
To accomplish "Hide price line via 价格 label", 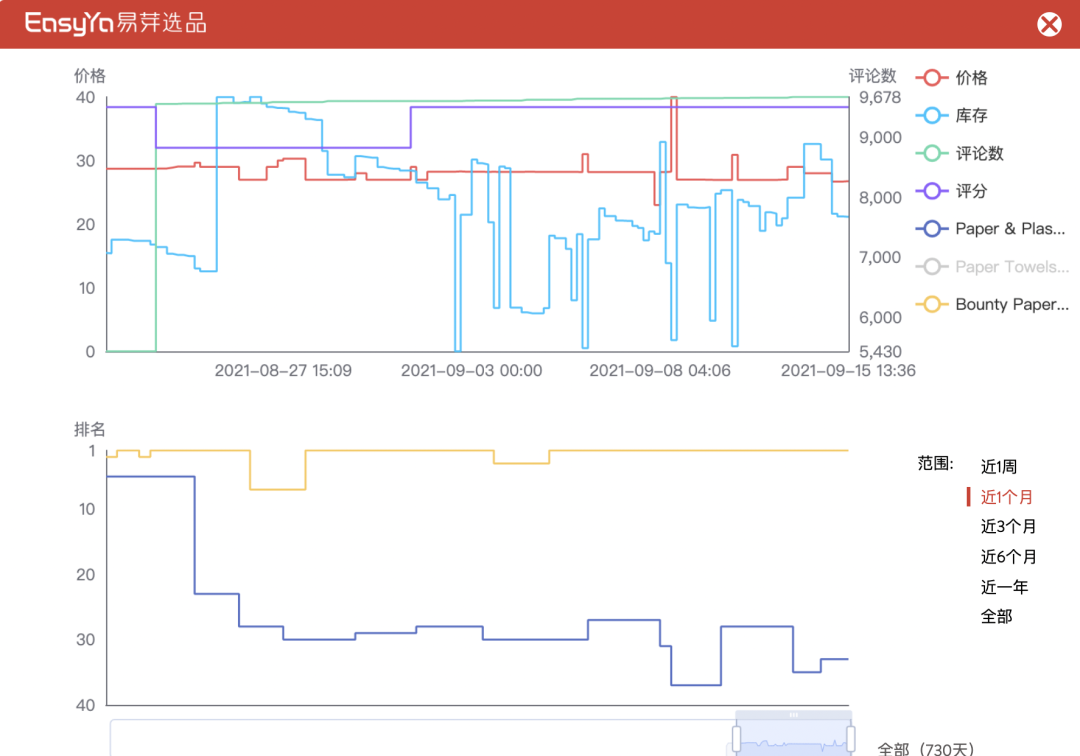I will coord(971,78).
